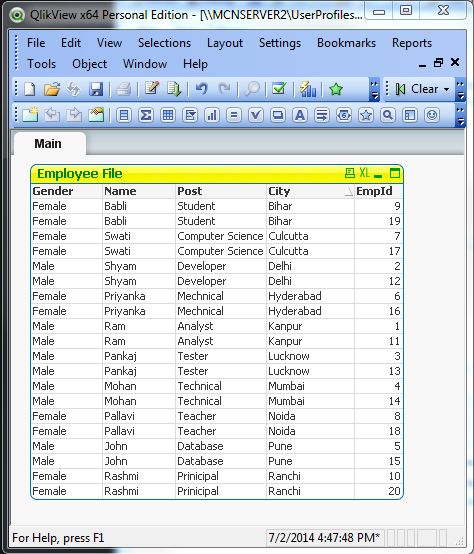474x554 pixels.
Task: Minimize the Employee File table box
Action: [x=378, y=175]
